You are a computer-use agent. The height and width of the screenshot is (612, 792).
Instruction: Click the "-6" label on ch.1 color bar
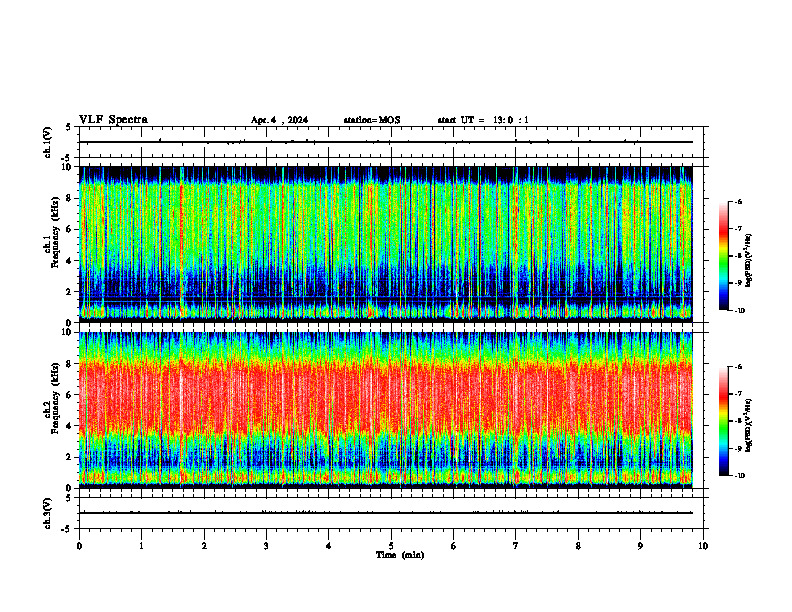click(738, 201)
